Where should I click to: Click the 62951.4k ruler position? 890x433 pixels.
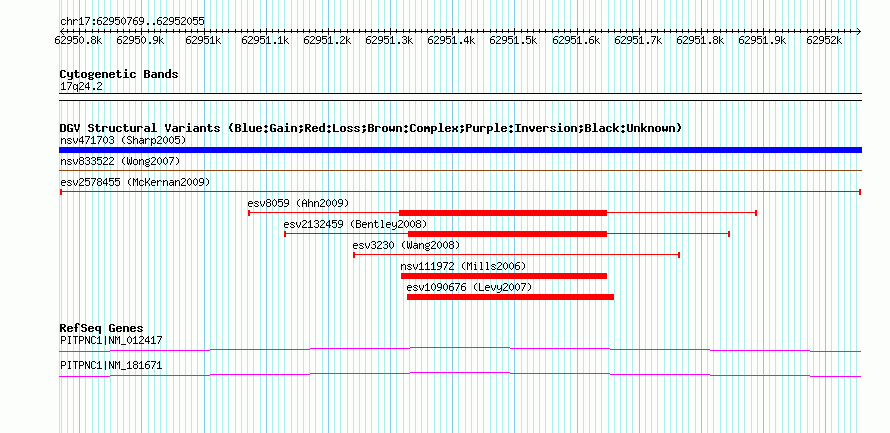pos(451,40)
